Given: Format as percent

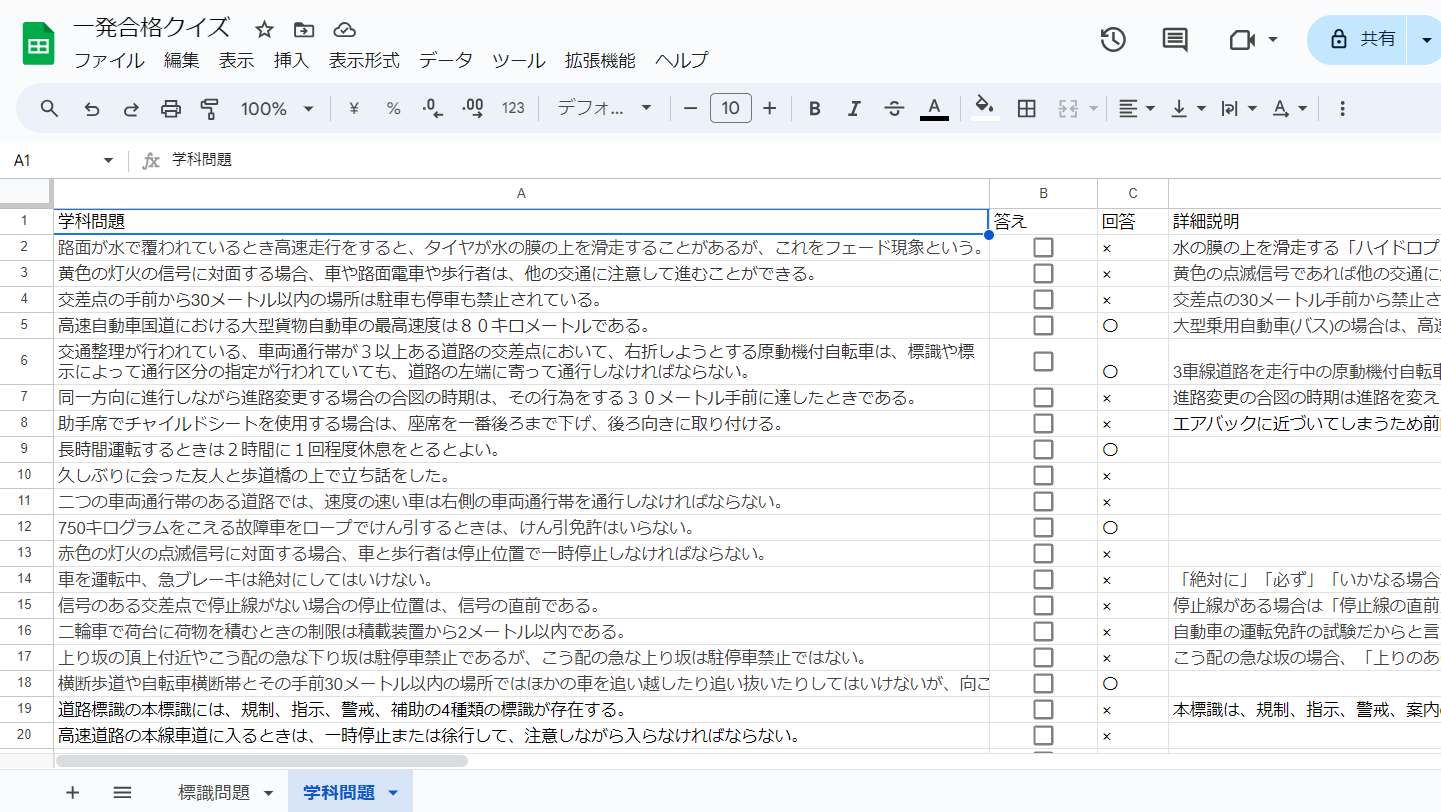Looking at the screenshot, I should [x=393, y=108].
